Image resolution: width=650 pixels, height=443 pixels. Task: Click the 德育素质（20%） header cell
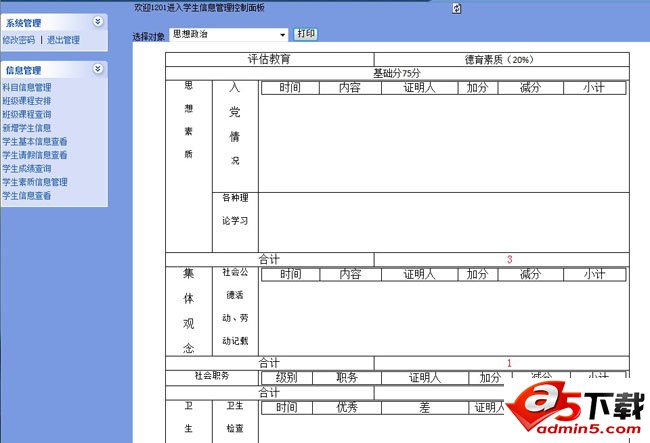point(502,59)
